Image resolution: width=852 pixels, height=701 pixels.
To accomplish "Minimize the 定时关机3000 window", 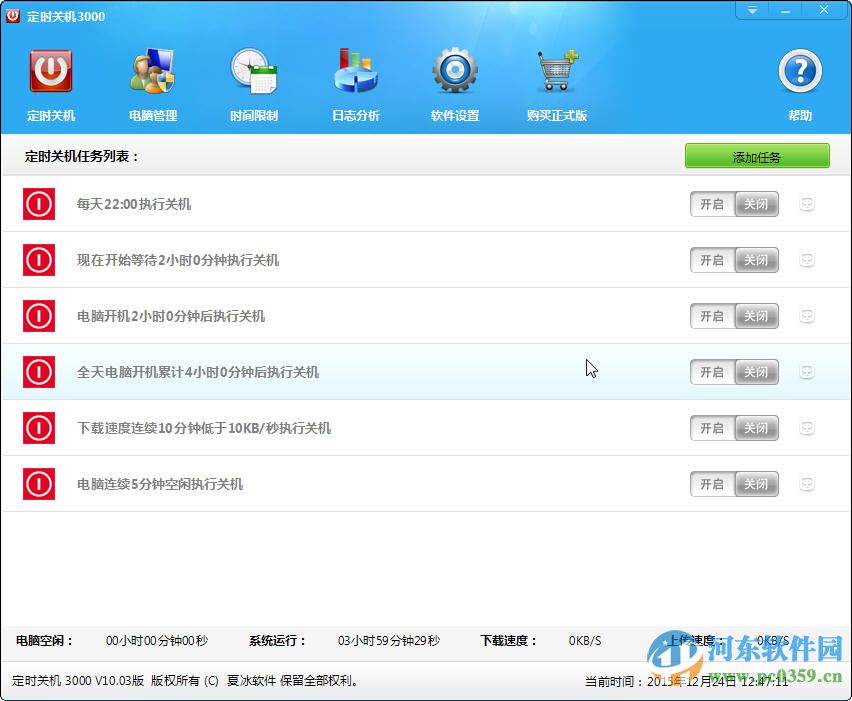I will pos(785,10).
